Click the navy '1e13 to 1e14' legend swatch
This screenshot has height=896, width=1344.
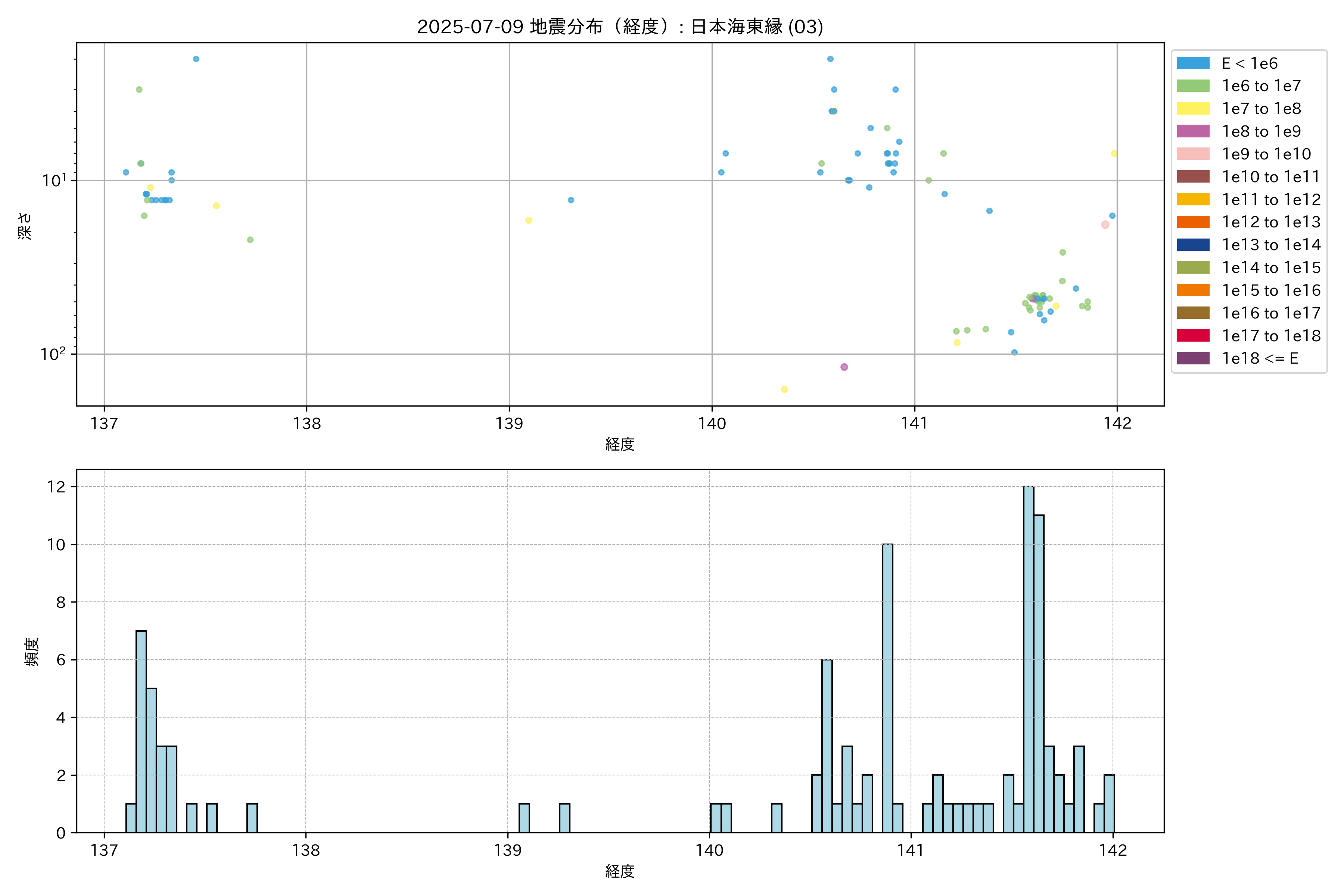1192,245
